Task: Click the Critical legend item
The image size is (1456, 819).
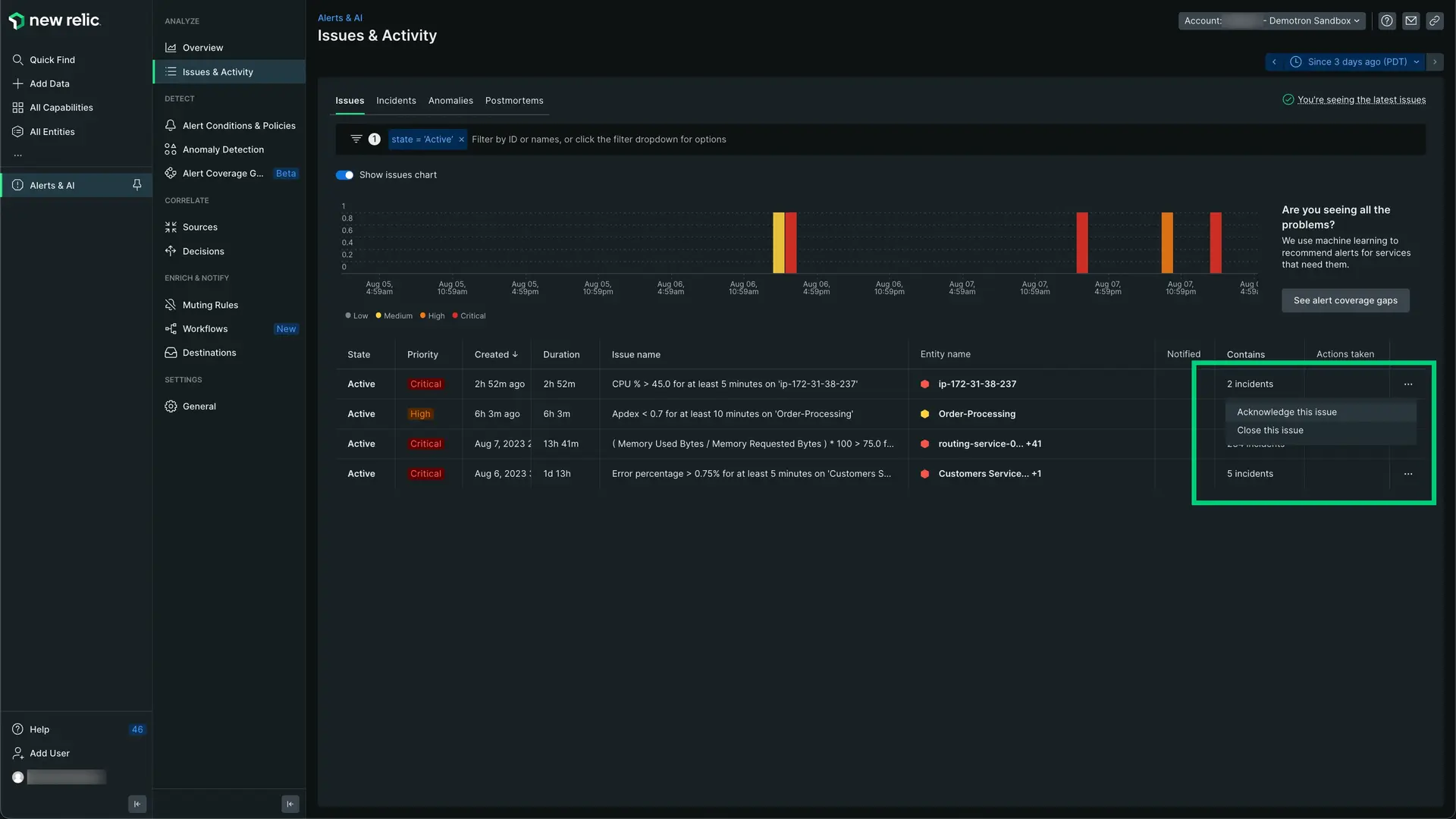Action: [469, 316]
